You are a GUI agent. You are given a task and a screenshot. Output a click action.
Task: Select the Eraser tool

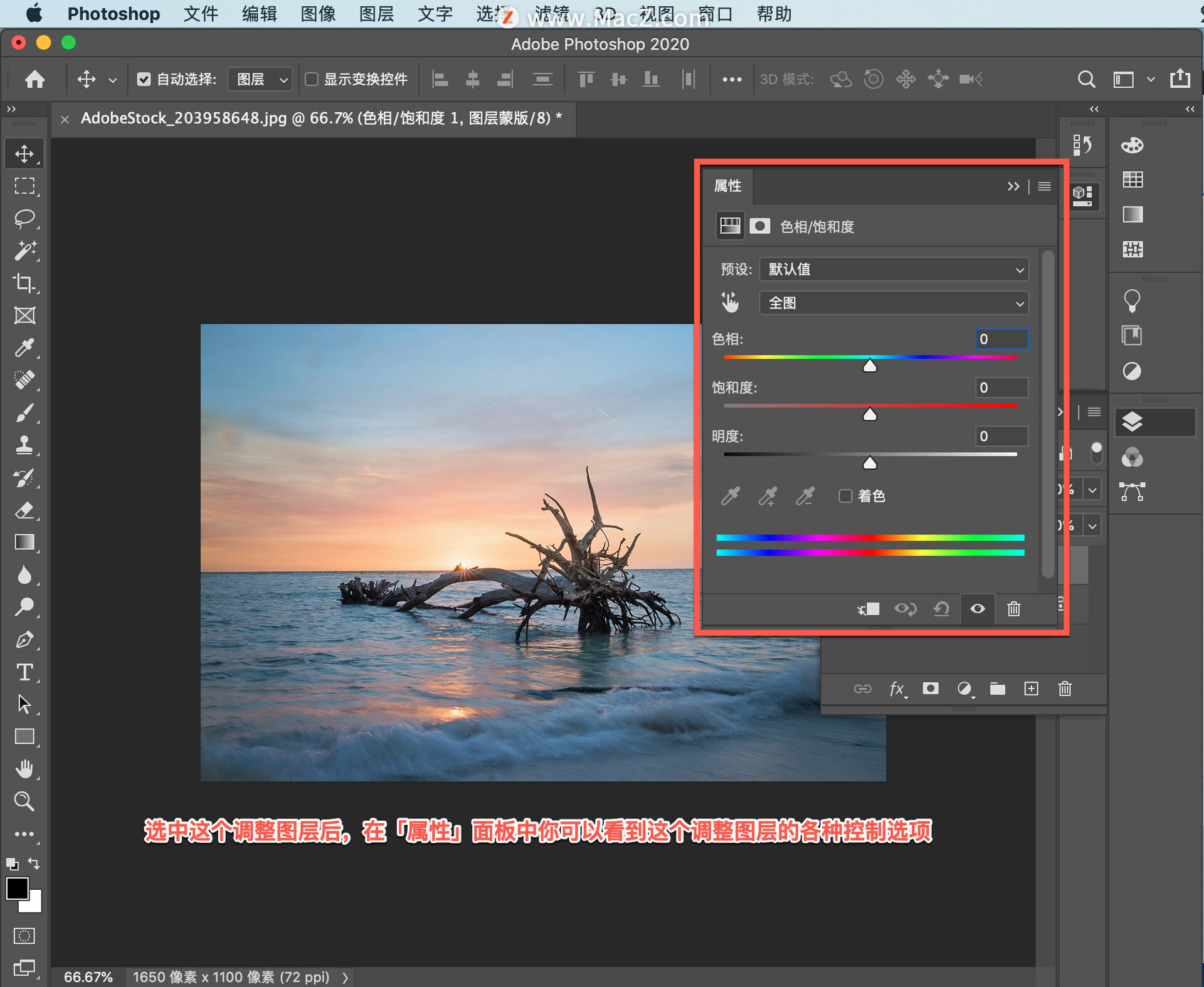pos(24,510)
